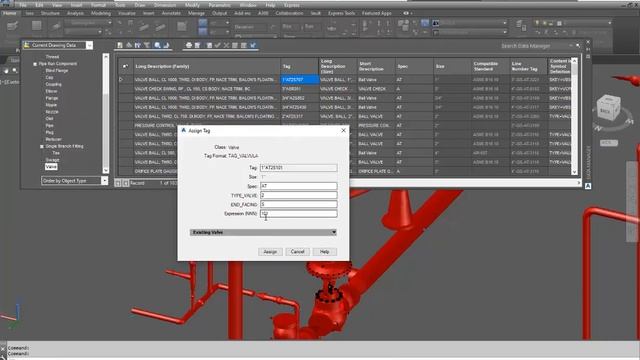This screenshot has width=640, height=360.
Task: Click the first-row selector arrow in grid
Action: pyautogui.click(x=121, y=80)
